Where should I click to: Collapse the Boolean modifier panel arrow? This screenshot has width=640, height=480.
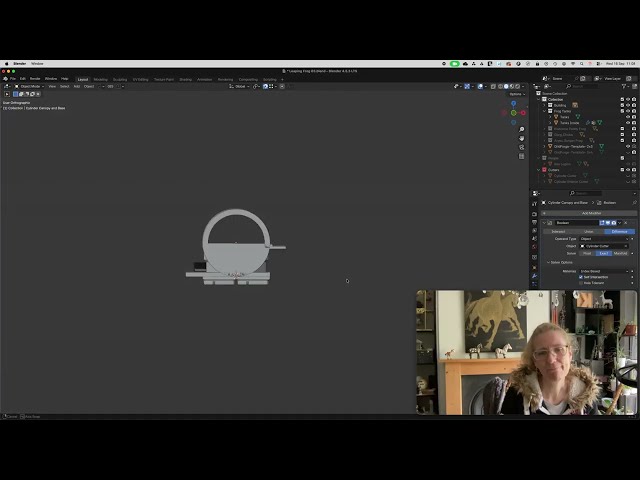point(544,223)
